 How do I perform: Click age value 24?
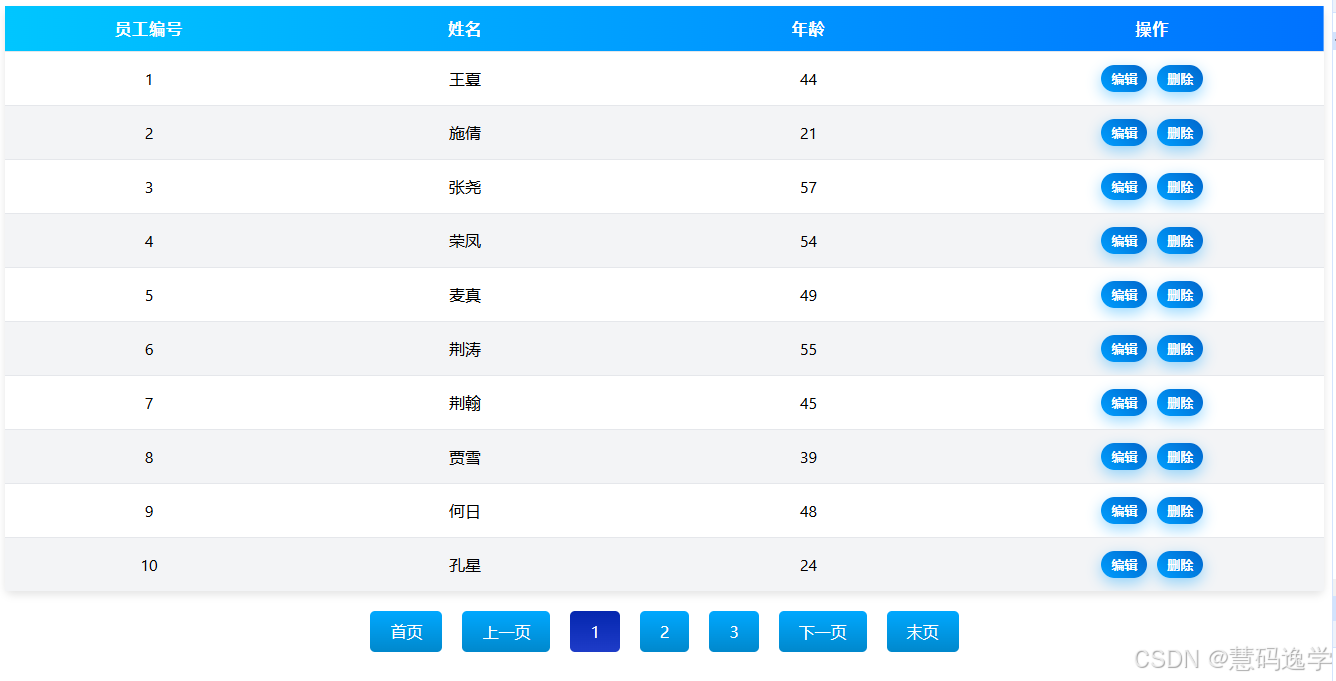pos(808,565)
